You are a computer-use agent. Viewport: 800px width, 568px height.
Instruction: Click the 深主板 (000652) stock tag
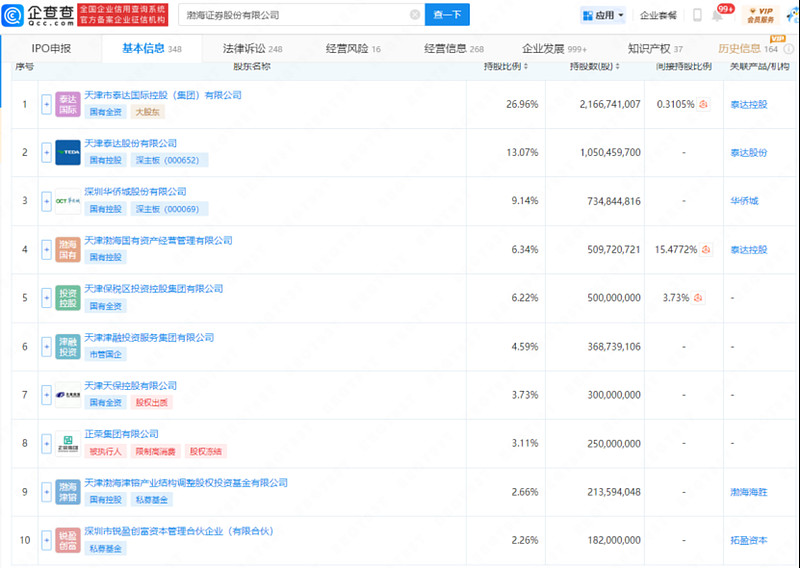click(x=169, y=160)
